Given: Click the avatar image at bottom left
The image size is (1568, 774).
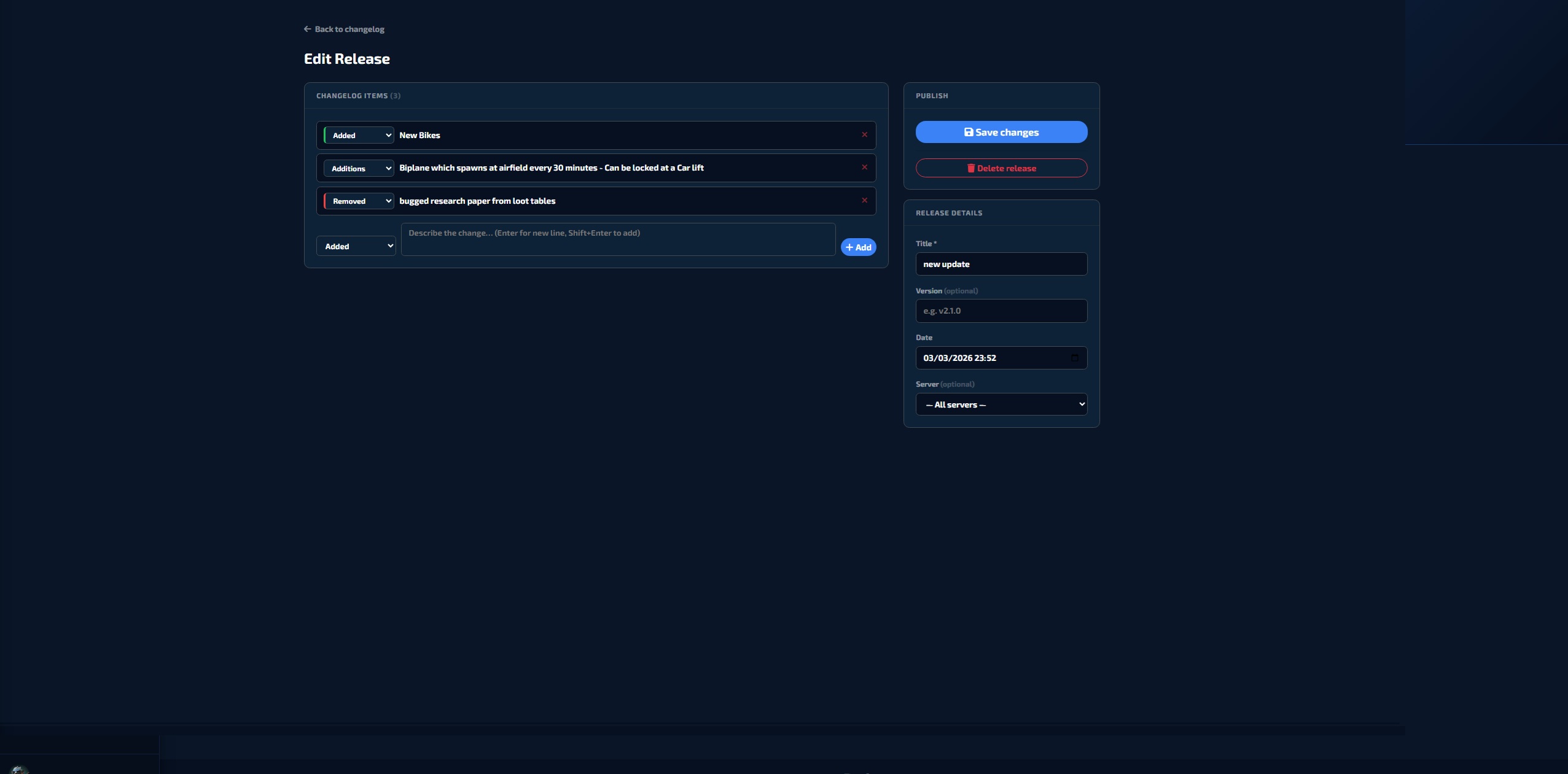Looking at the screenshot, I should [x=19, y=770].
